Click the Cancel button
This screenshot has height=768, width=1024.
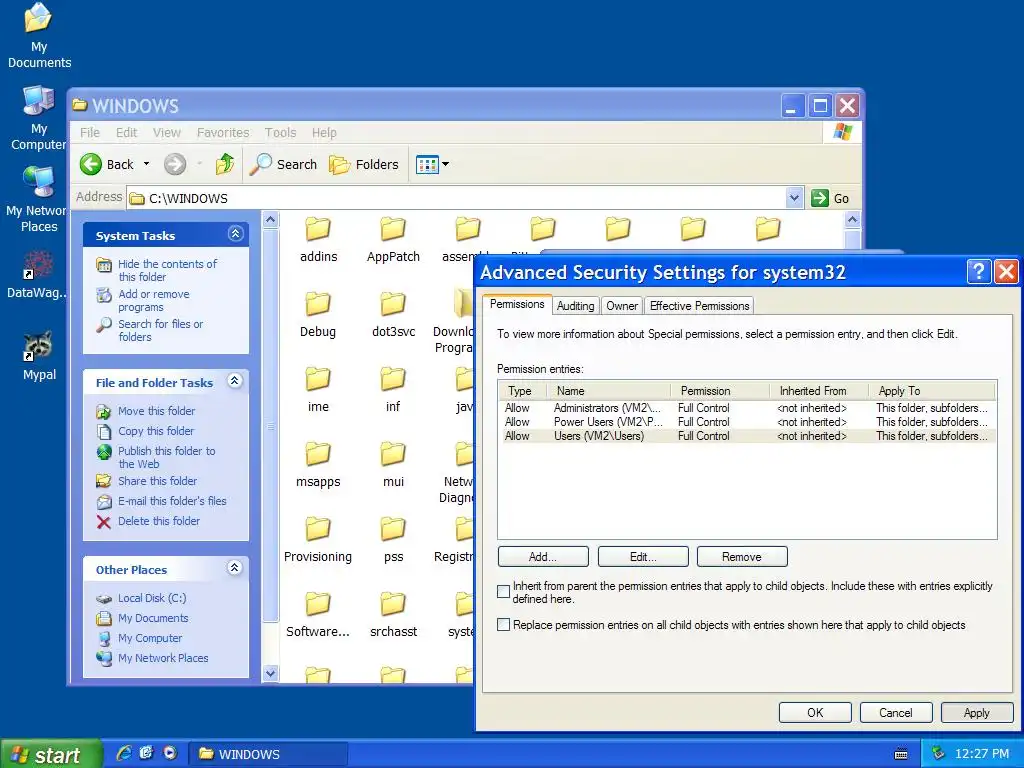click(x=895, y=712)
